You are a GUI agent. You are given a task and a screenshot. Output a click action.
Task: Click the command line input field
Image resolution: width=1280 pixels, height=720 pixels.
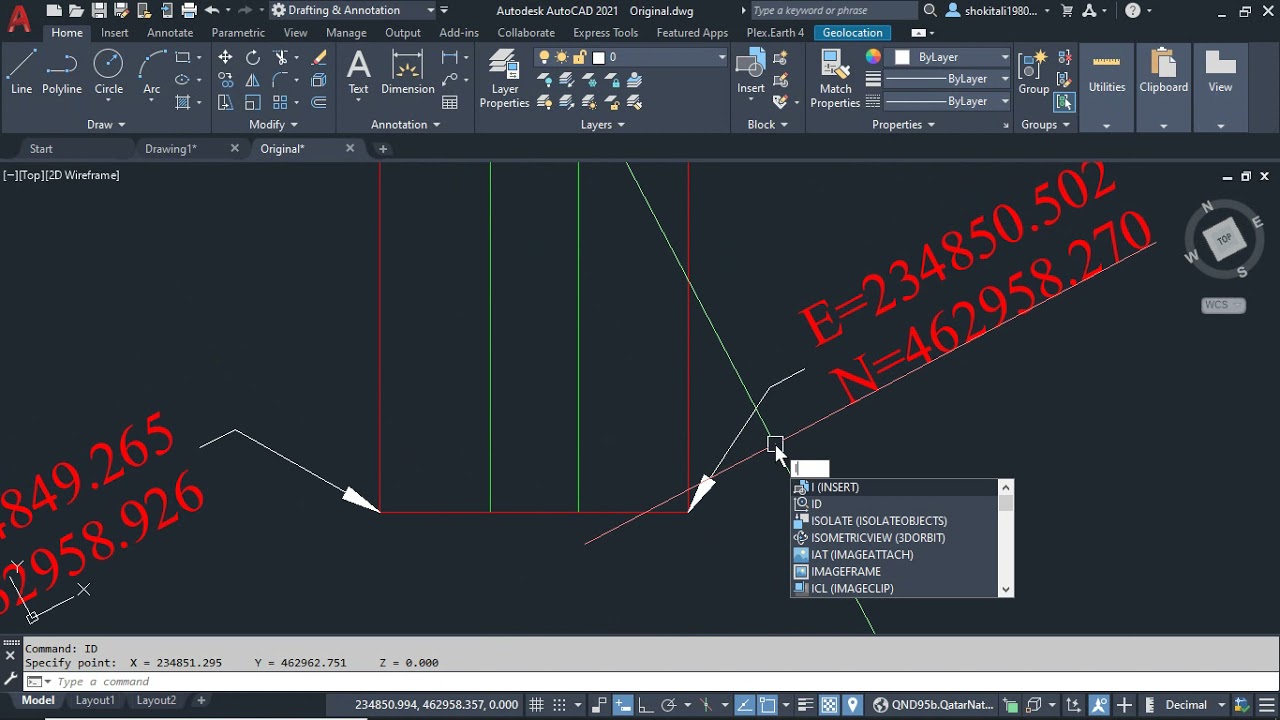(x=640, y=682)
